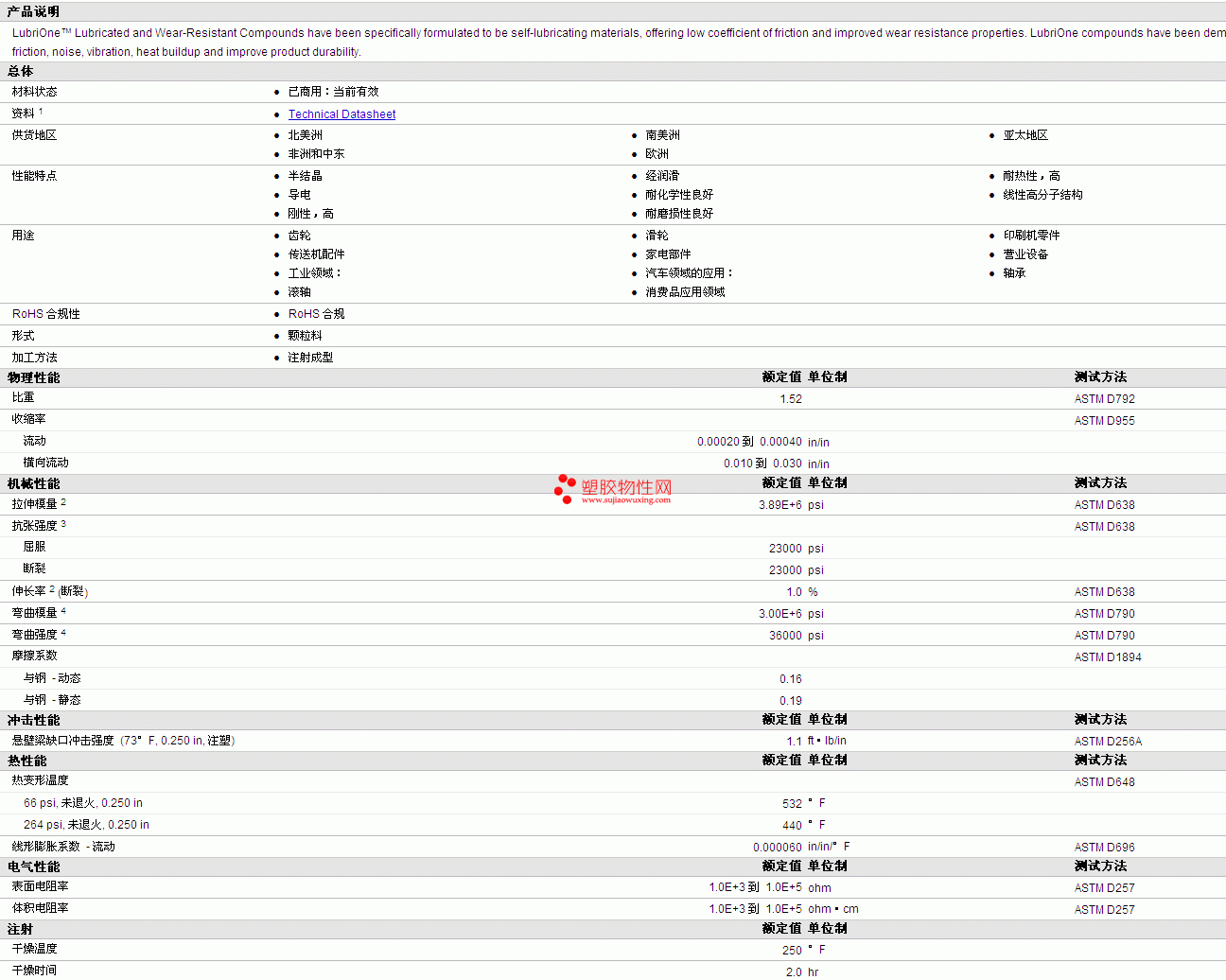Select the 半结晶 feature entry

[305, 176]
